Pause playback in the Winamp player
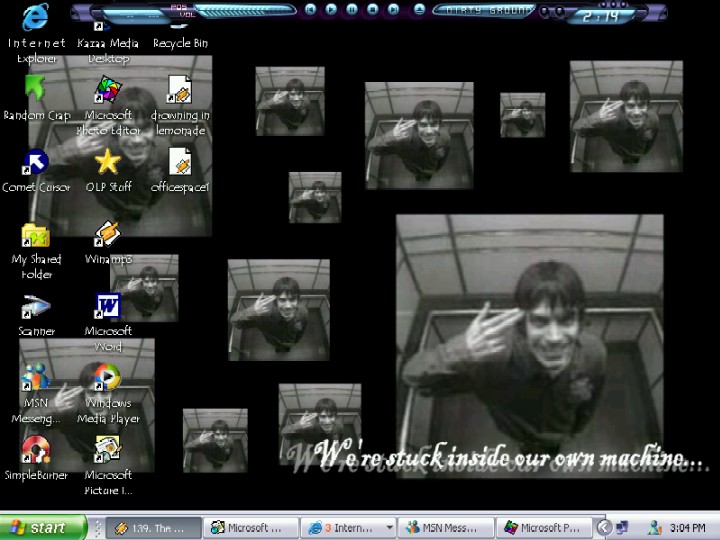The height and width of the screenshot is (540, 720). point(352,9)
